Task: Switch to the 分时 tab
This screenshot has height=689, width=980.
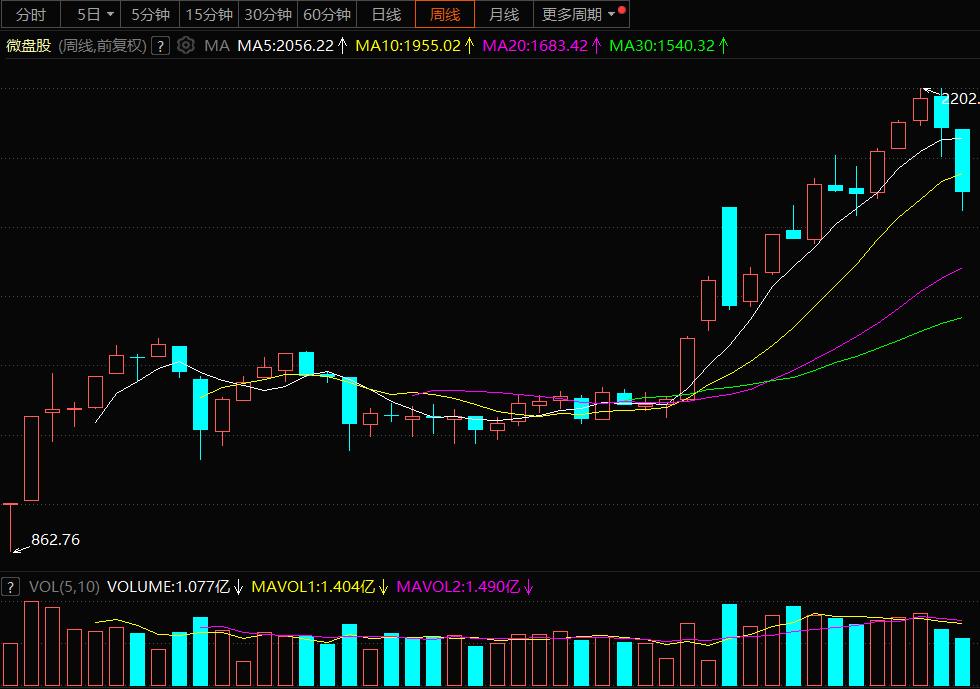Action: tap(30, 14)
